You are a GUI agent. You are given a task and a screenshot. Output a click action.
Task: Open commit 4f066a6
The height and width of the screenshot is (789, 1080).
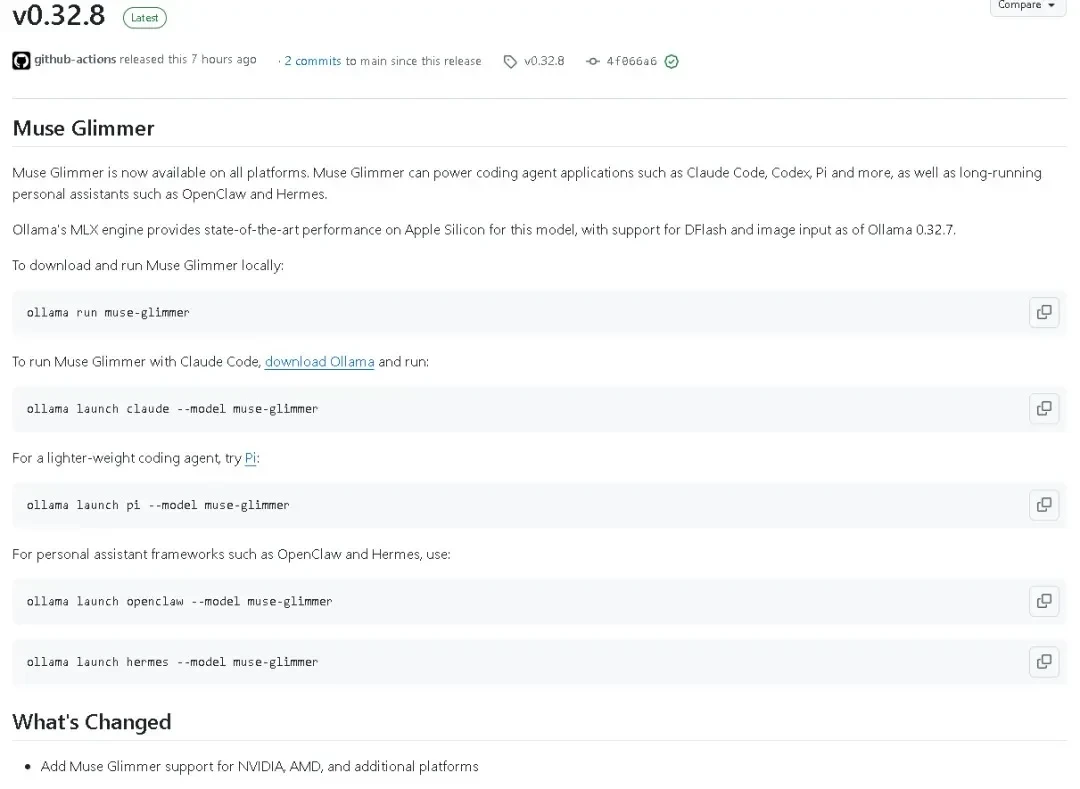632,61
